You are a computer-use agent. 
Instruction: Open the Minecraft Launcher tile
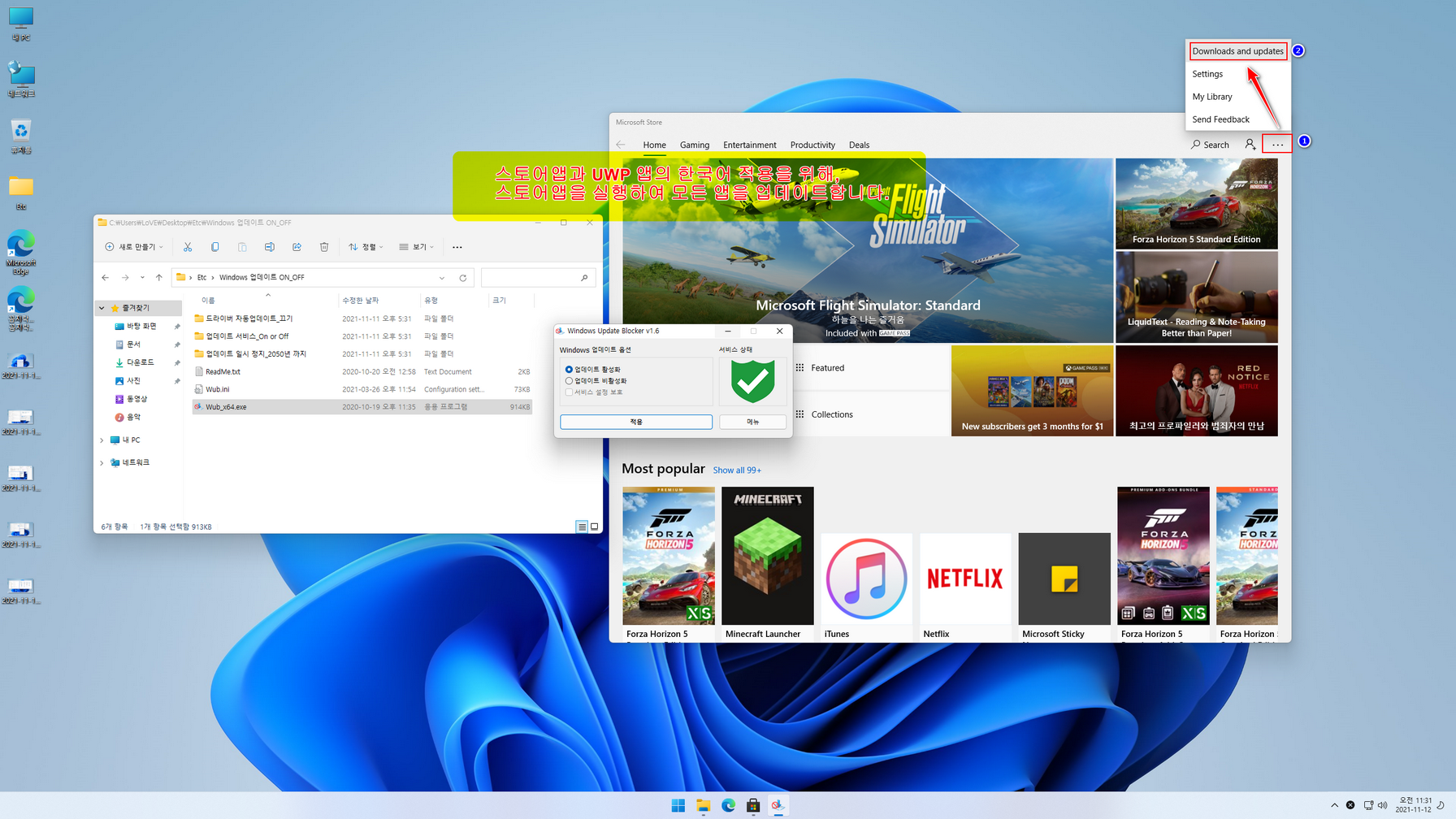coord(767,564)
